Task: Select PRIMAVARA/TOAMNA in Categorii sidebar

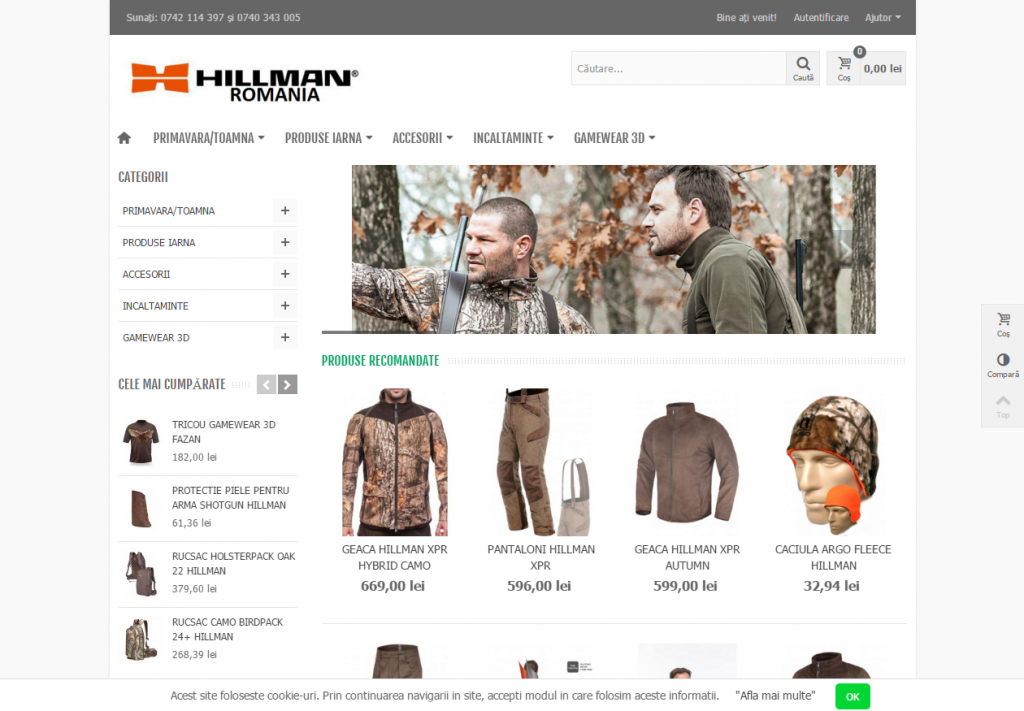Action: click(x=168, y=211)
